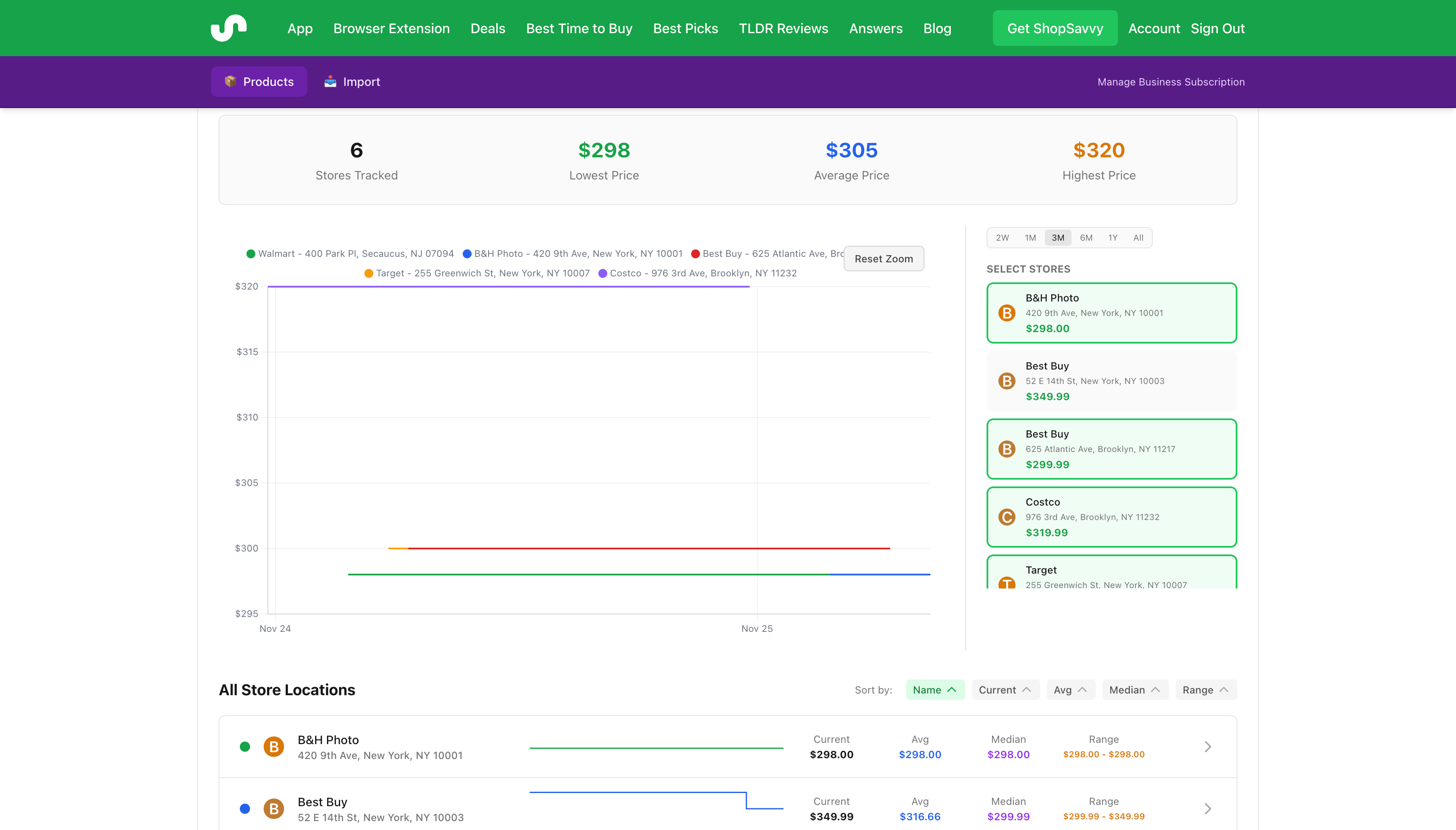The width and height of the screenshot is (1456, 830).
Task: Expand Best Buy 52 E 14th St row chevron
Action: [x=1207, y=809]
